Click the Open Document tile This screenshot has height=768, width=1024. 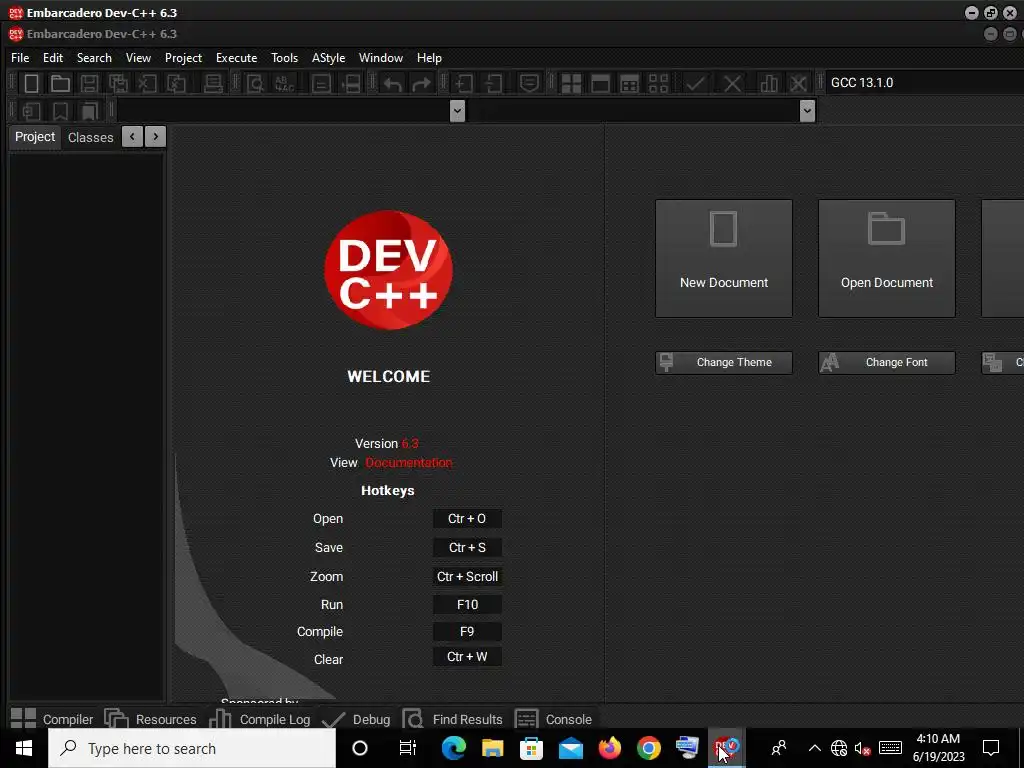pos(886,259)
